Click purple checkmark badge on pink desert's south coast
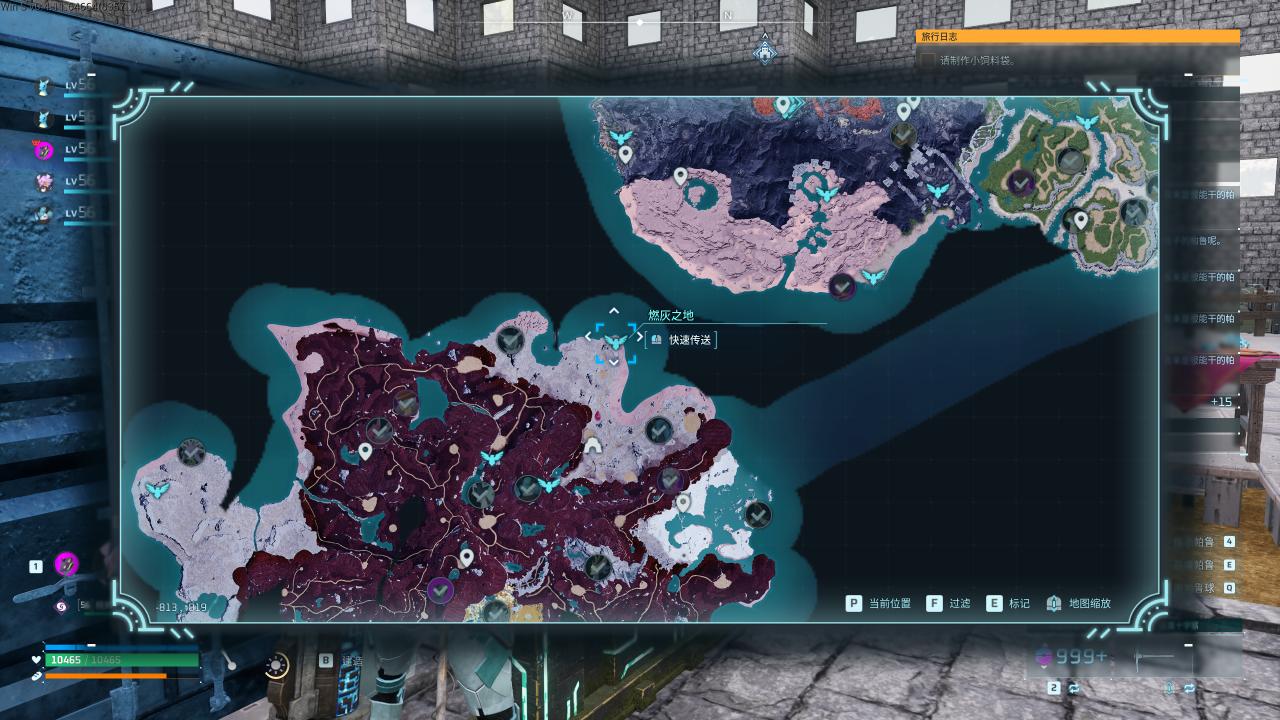 point(842,287)
